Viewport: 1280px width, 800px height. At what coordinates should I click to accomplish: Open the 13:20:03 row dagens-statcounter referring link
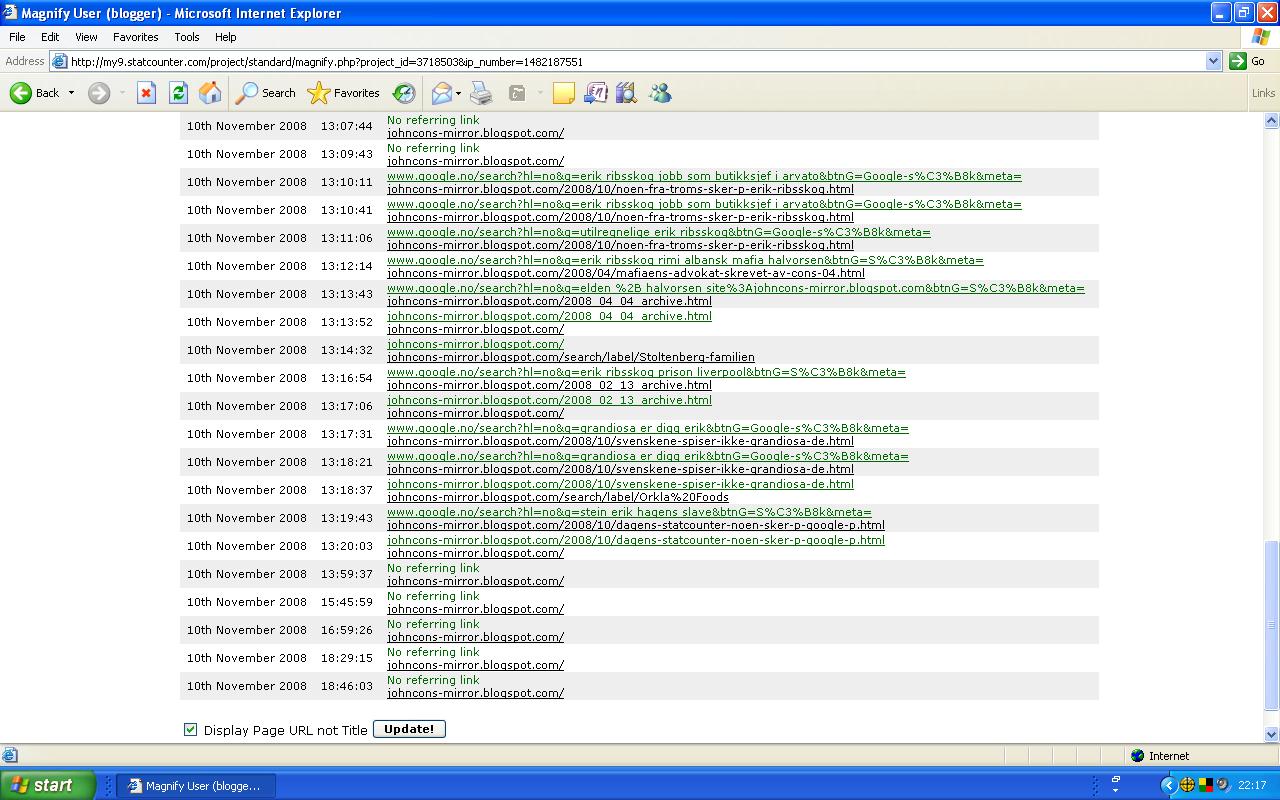click(636, 540)
